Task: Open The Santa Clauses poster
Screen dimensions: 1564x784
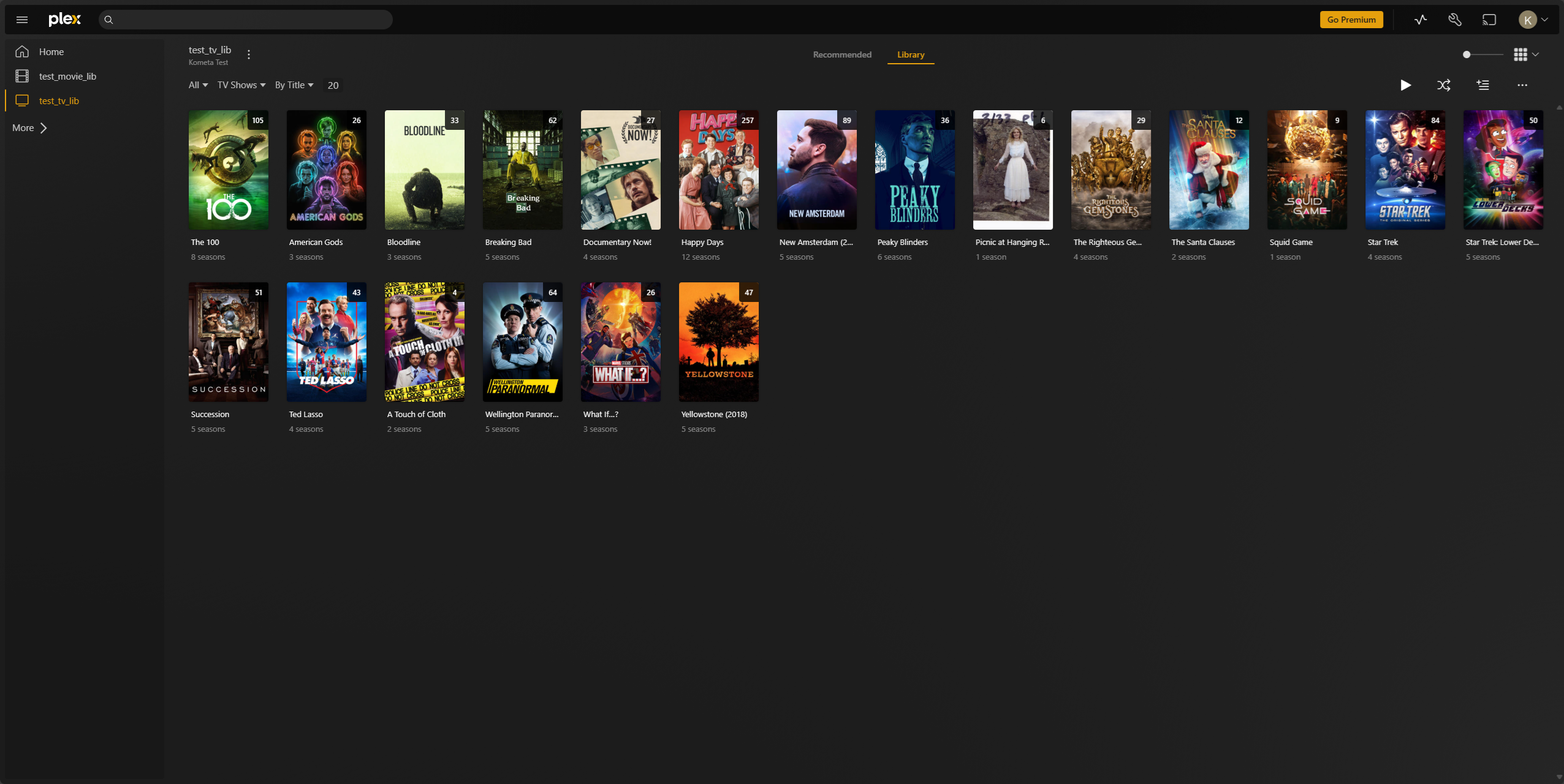Action: point(1209,170)
